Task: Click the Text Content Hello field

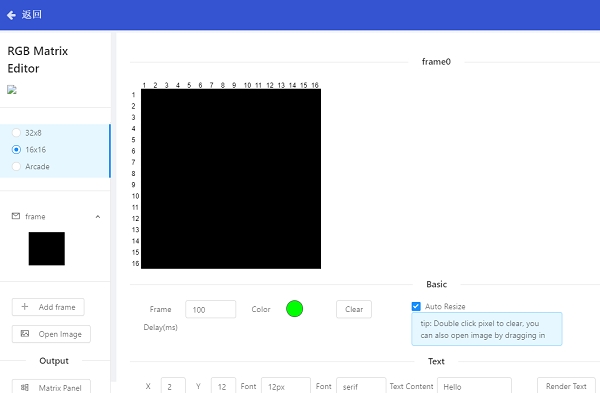Action: point(474,386)
